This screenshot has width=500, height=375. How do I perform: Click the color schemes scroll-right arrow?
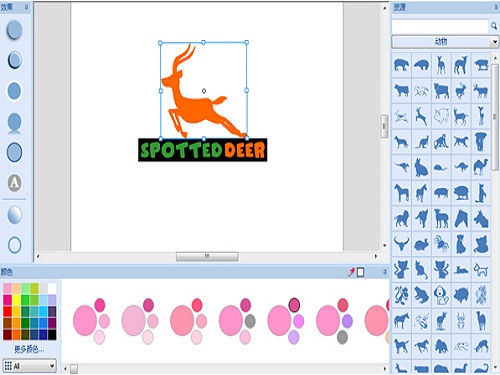384,369
